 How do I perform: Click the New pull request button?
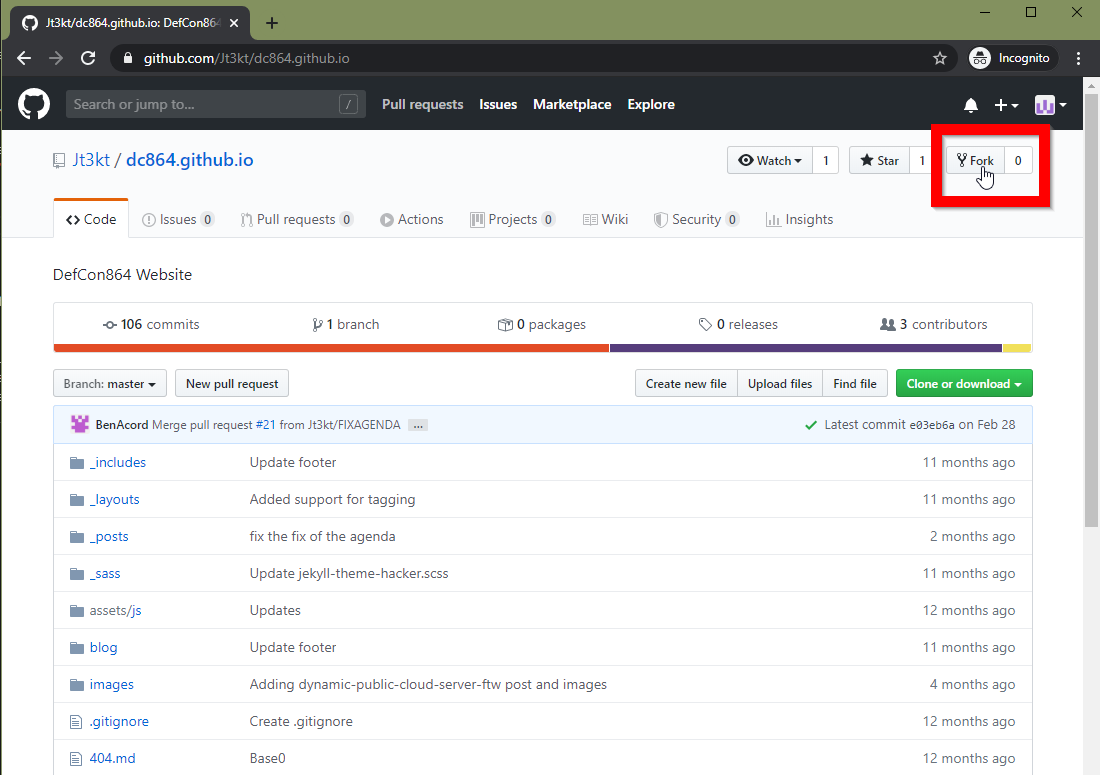pyautogui.click(x=231, y=383)
